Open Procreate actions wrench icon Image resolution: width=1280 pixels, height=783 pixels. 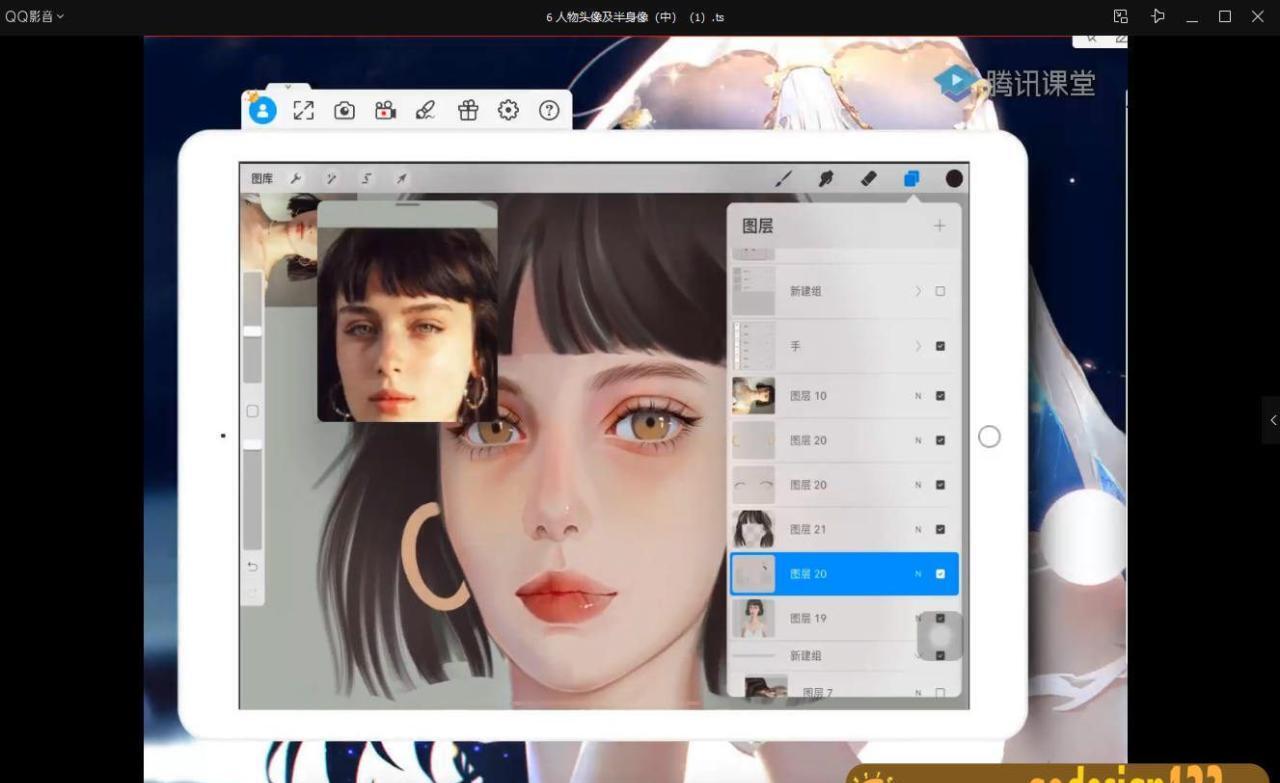point(296,178)
